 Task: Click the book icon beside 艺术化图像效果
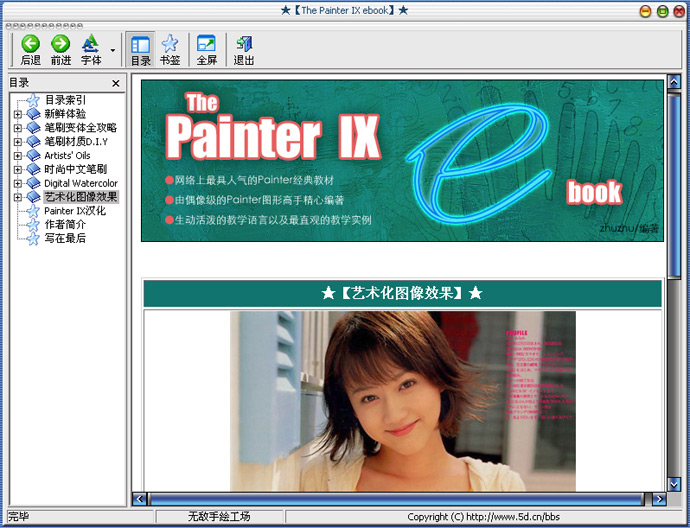tap(33, 197)
